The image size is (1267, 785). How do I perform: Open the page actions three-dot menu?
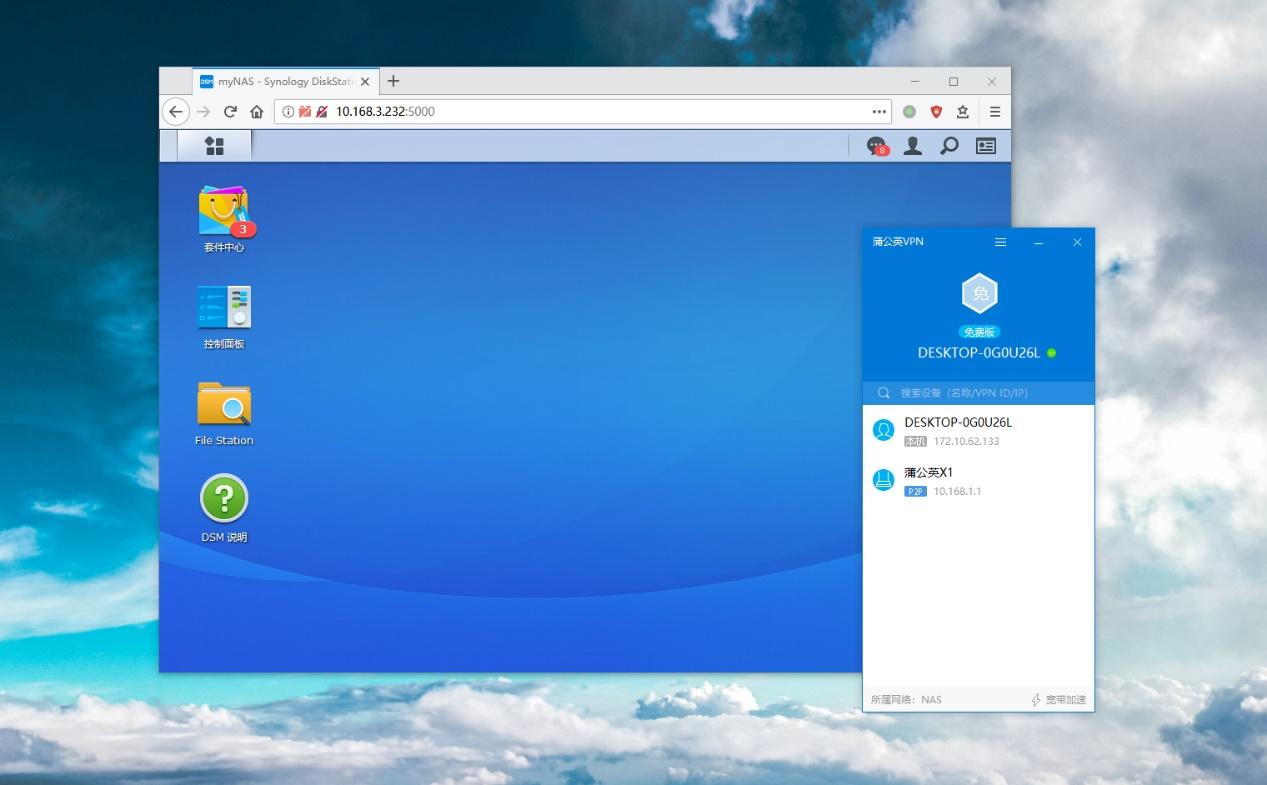pos(880,112)
